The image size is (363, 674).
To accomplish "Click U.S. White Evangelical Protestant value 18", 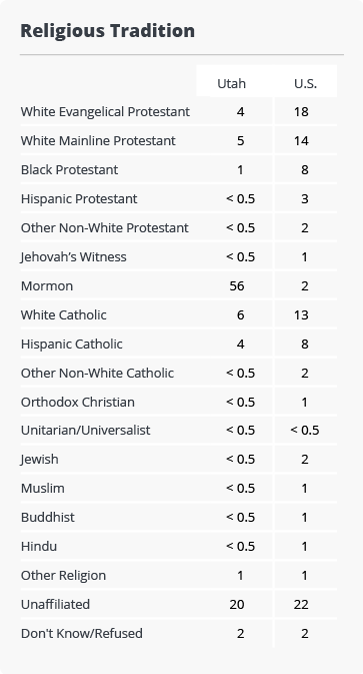I will tap(301, 112).
